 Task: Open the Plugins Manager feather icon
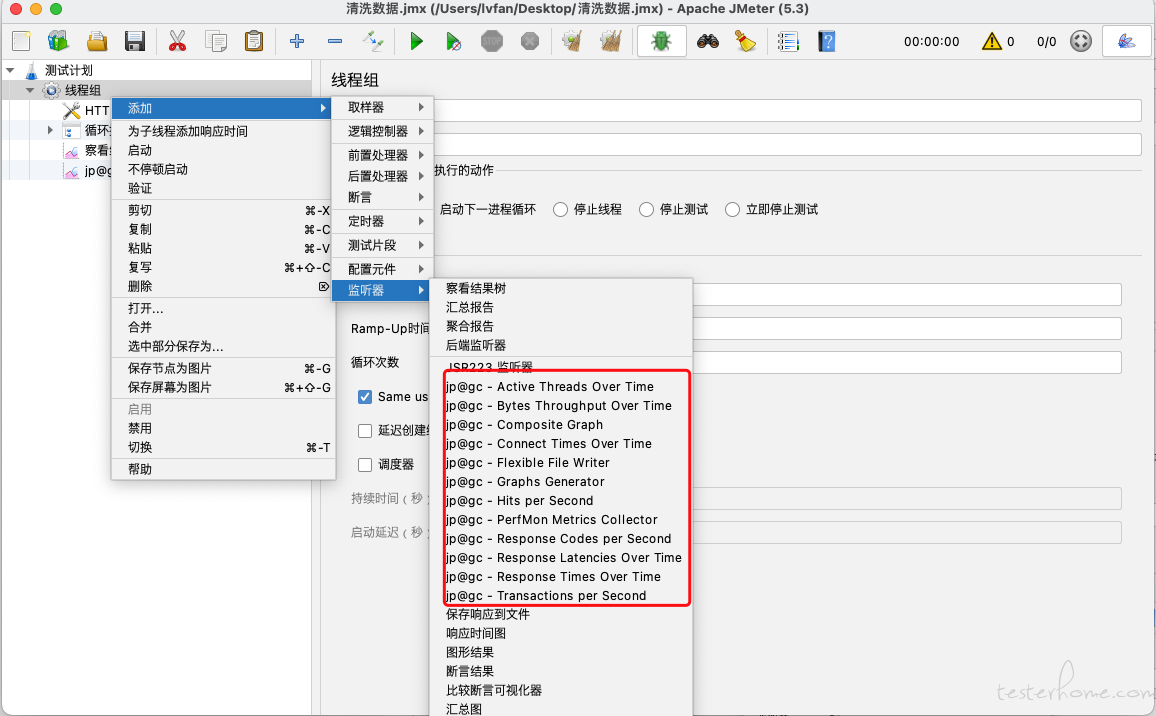(1126, 41)
